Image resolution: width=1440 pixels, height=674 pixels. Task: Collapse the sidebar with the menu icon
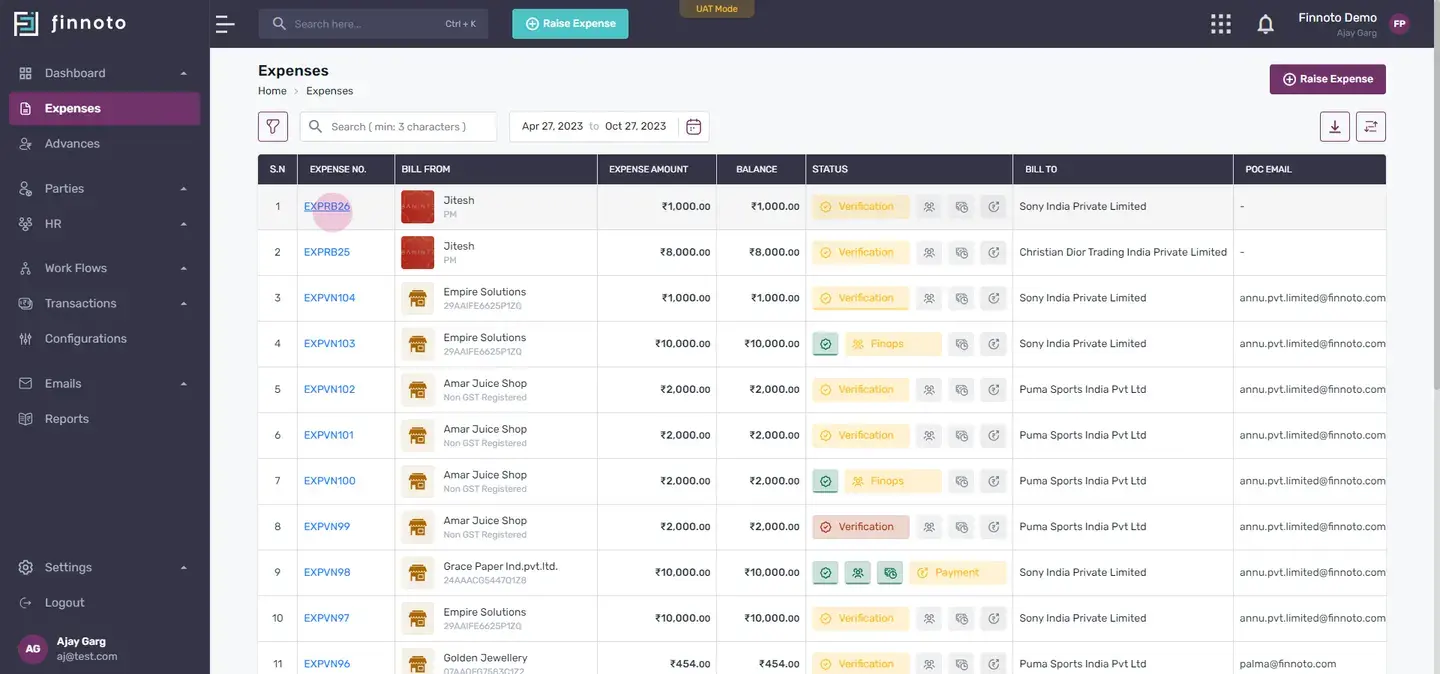tap(225, 24)
